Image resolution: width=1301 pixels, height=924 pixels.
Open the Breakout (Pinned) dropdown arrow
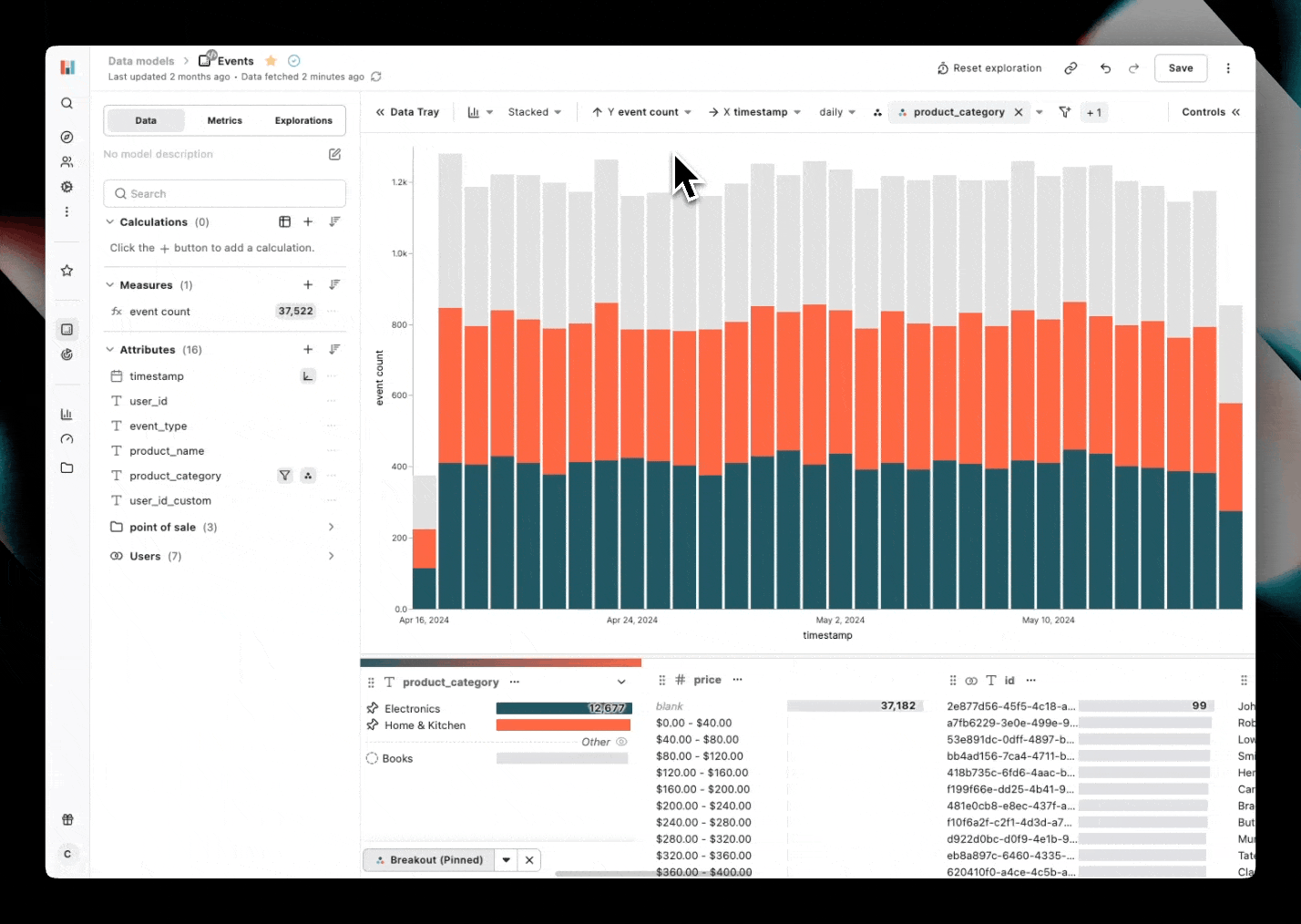[x=507, y=859]
